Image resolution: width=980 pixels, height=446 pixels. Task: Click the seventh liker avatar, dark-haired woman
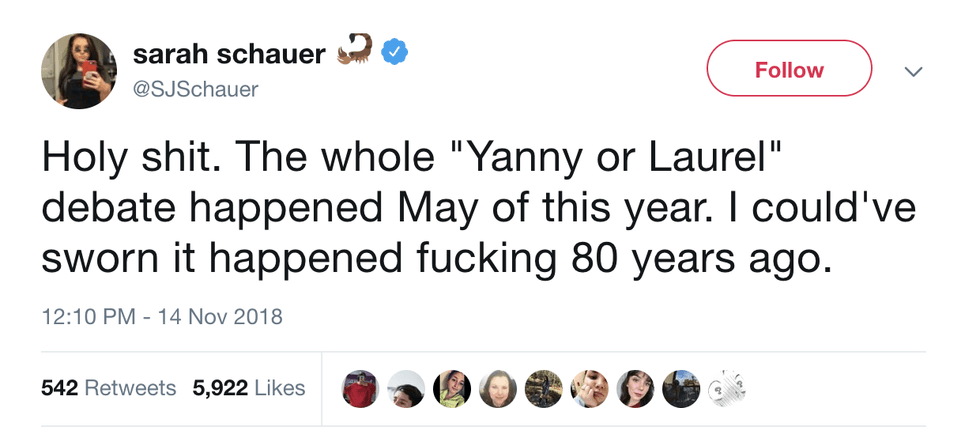(635, 388)
